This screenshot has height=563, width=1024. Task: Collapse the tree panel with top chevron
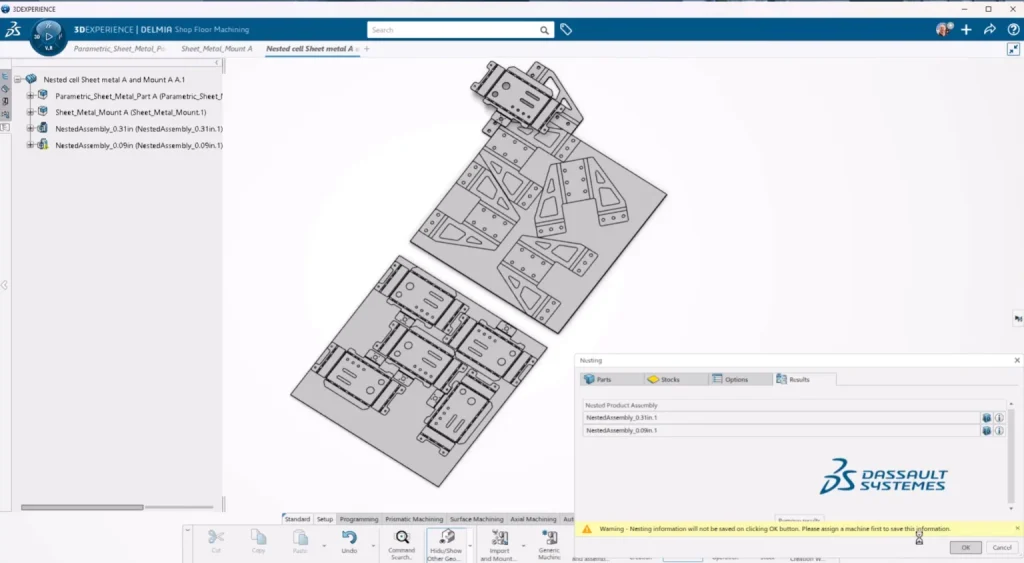[217, 63]
